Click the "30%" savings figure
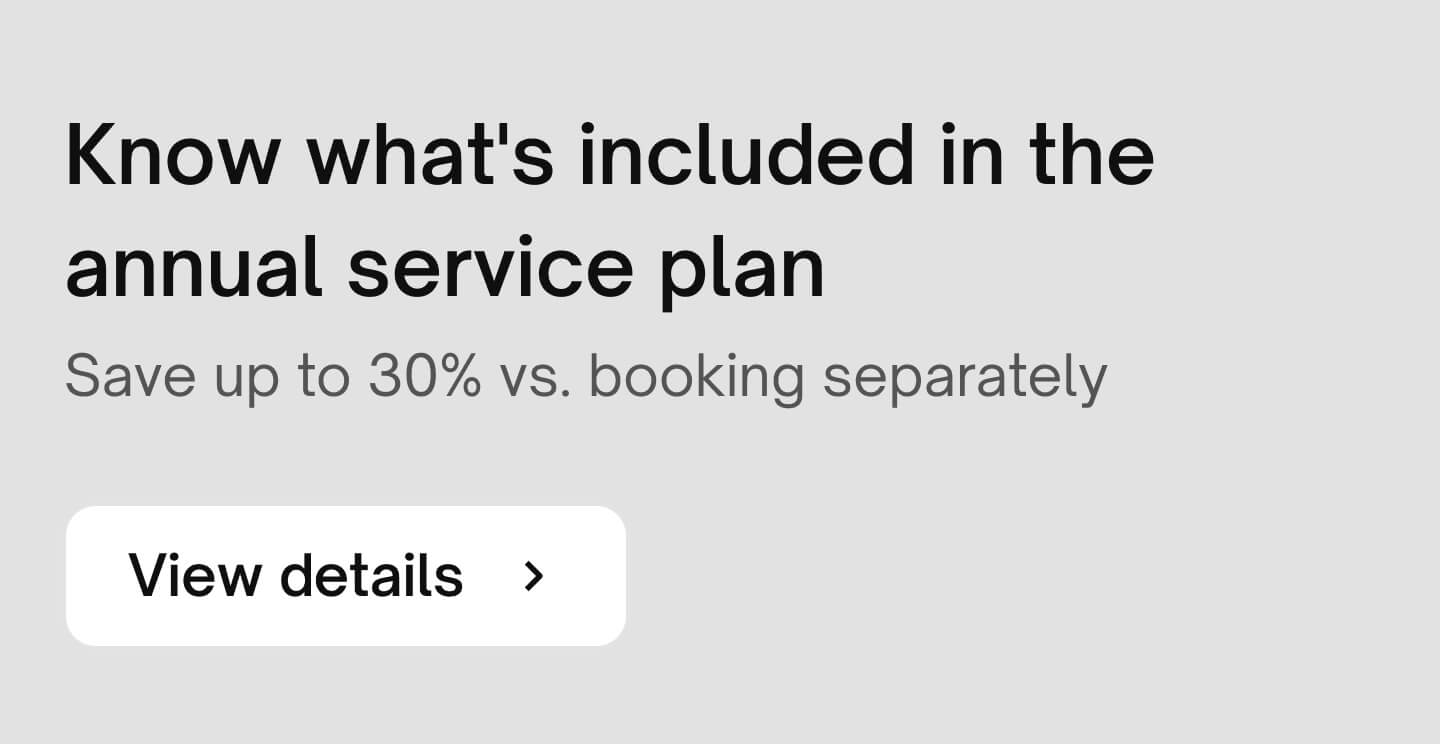 (x=424, y=376)
